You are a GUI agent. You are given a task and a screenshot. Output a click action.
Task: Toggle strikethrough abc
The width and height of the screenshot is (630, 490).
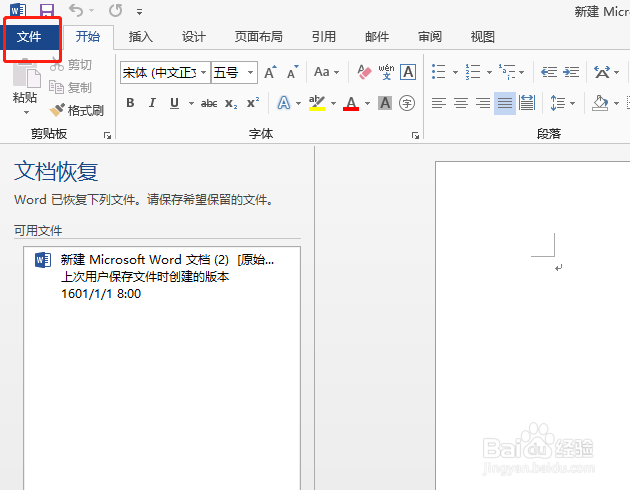[209, 103]
